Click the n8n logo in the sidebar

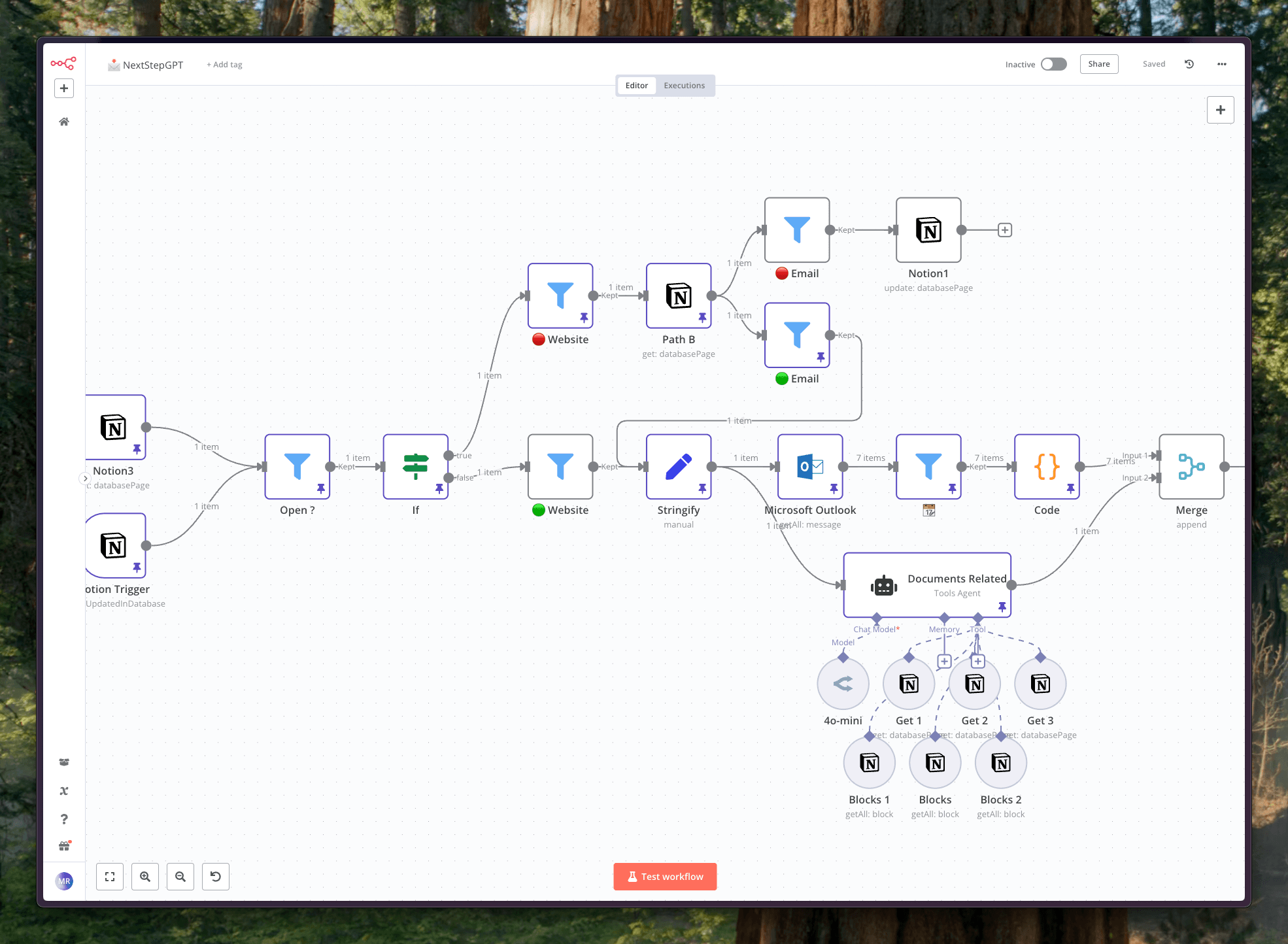pyautogui.click(x=63, y=63)
